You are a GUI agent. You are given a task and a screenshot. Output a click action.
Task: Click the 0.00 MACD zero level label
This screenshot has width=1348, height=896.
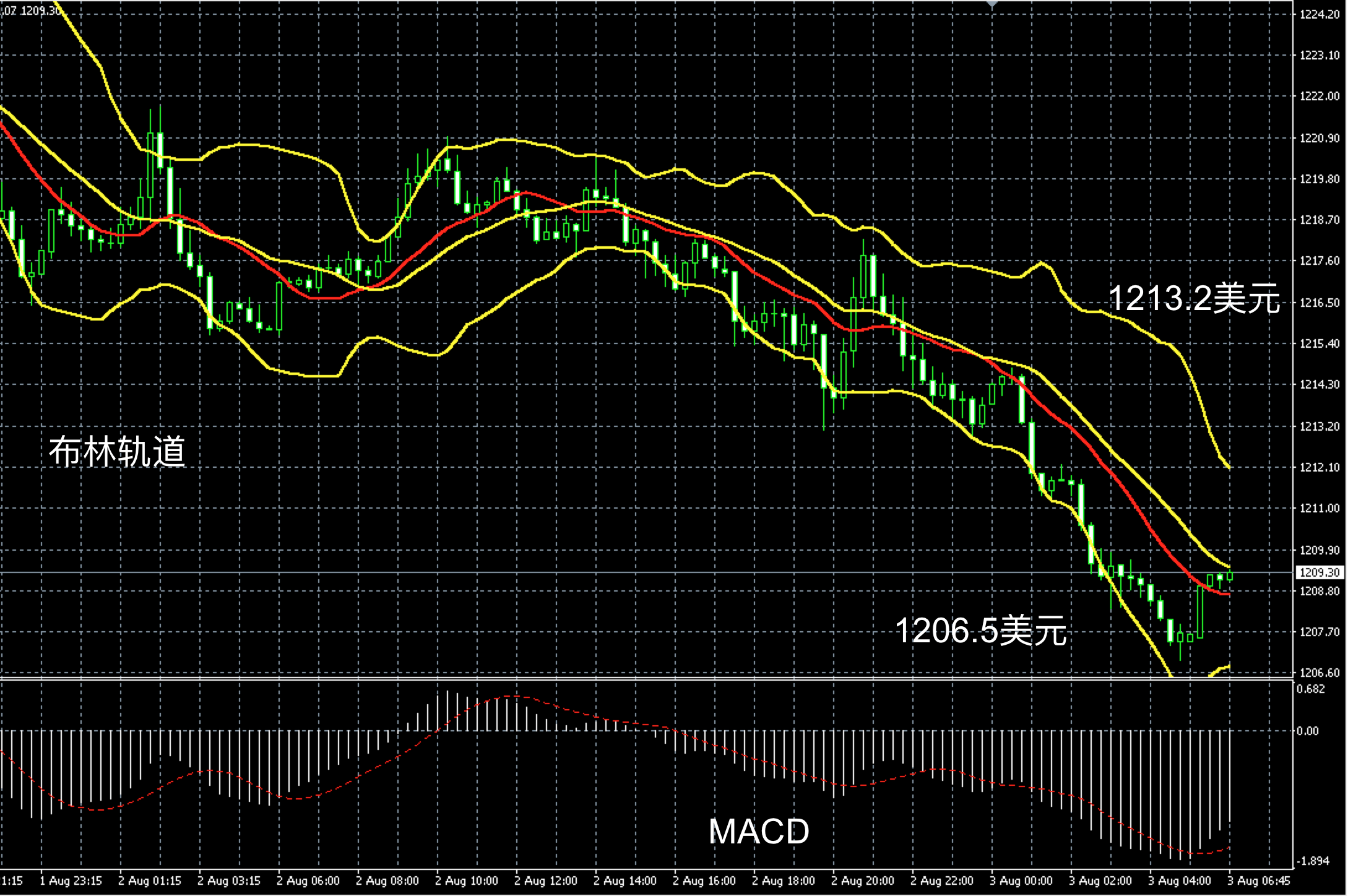[x=1308, y=731]
